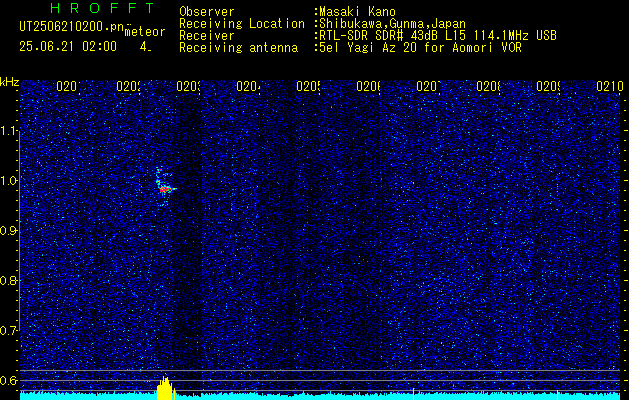Click the 0203 time axis label
This screenshot has width=629, height=400.
point(188,86)
